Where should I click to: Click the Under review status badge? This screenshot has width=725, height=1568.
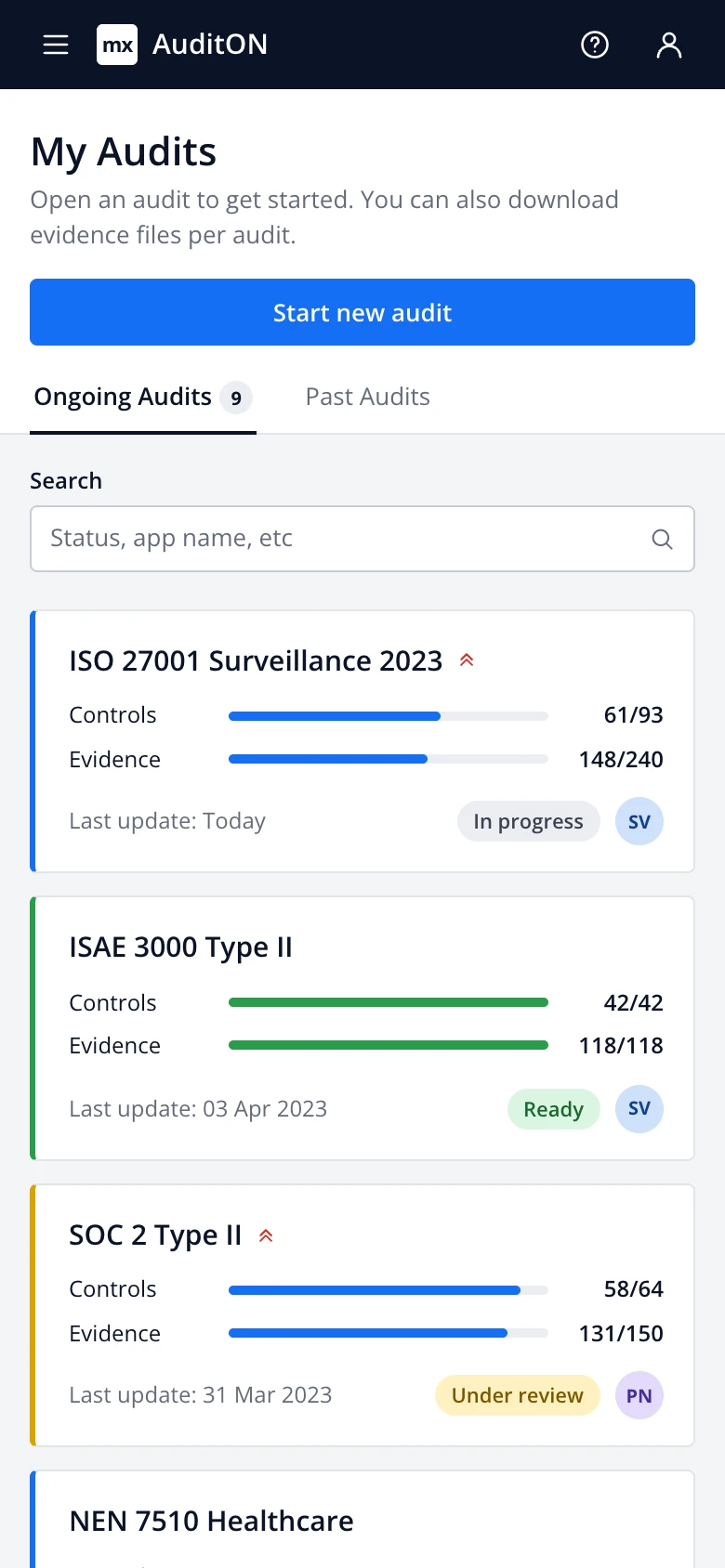[x=518, y=1395]
